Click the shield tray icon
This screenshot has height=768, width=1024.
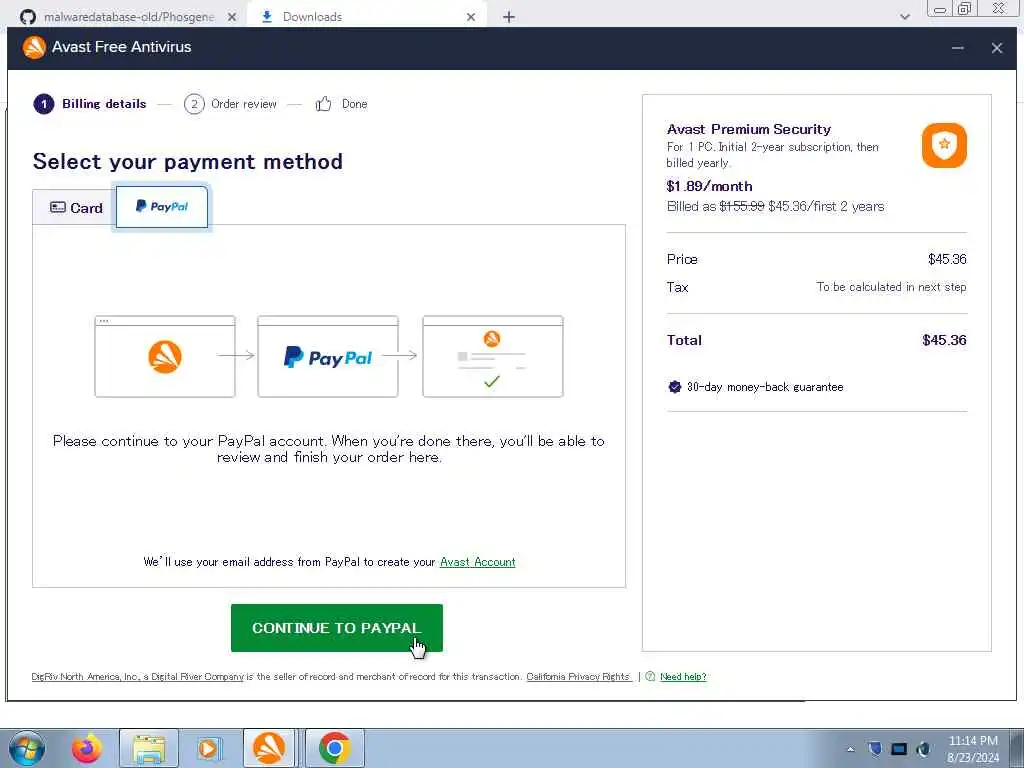[875, 749]
